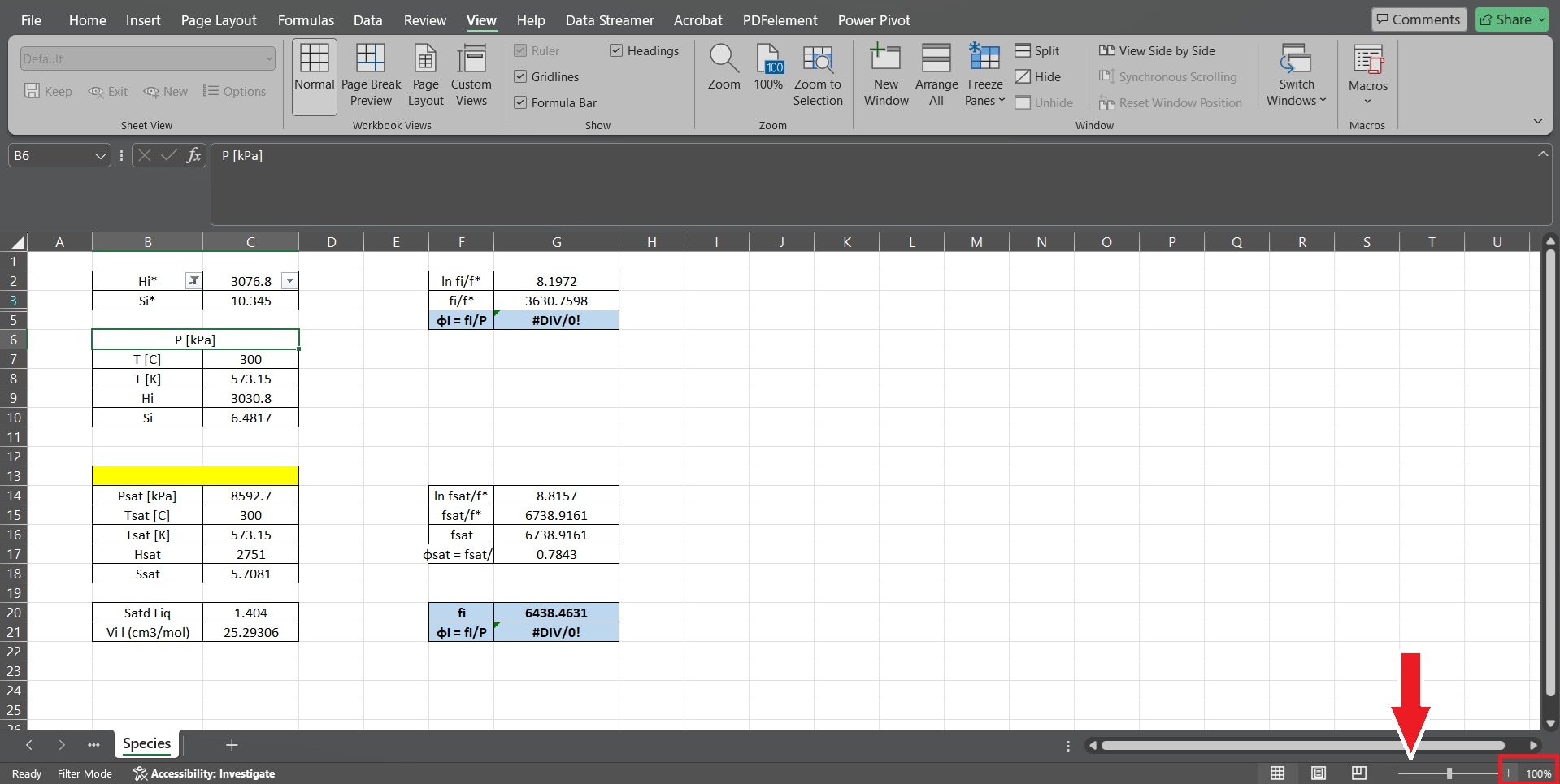Screen dimensions: 1560x784
Task: Switch to the Data tab
Action: (x=367, y=20)
